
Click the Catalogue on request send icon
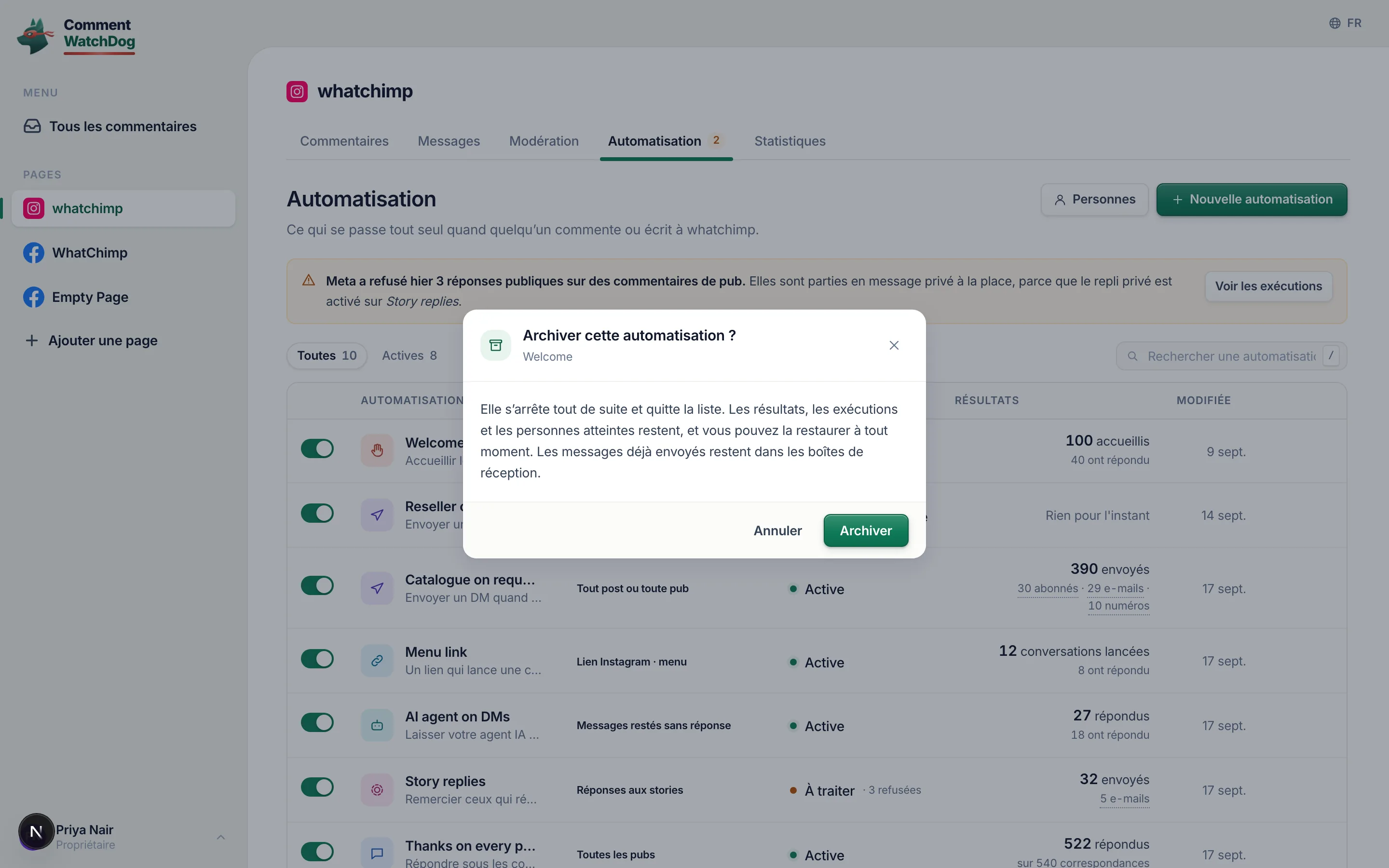click(x=377, y=588)
